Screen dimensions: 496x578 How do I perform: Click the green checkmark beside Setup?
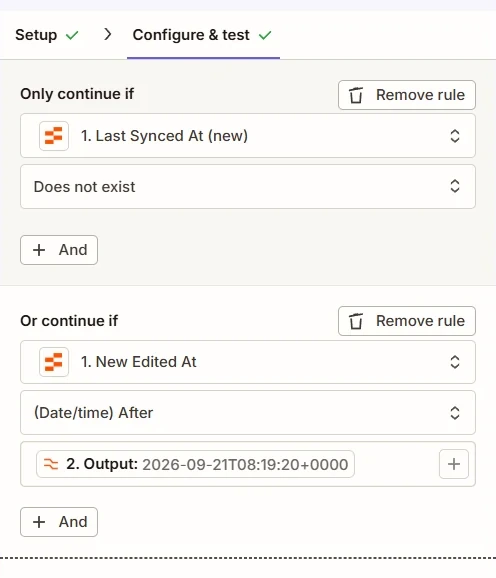(72, 36)
